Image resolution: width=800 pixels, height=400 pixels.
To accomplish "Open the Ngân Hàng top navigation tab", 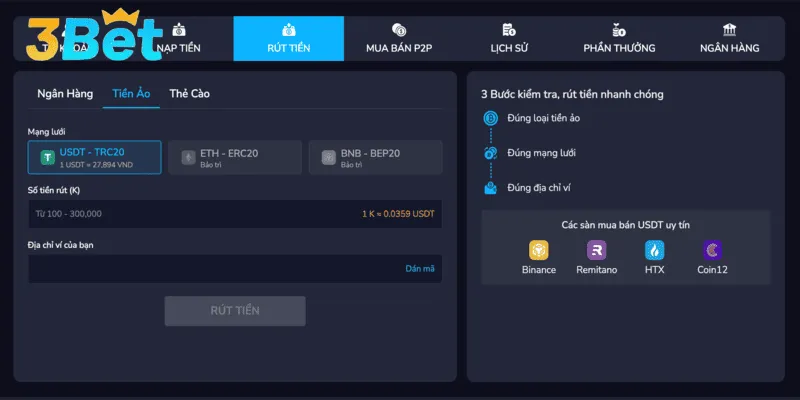I will point(730,39).
